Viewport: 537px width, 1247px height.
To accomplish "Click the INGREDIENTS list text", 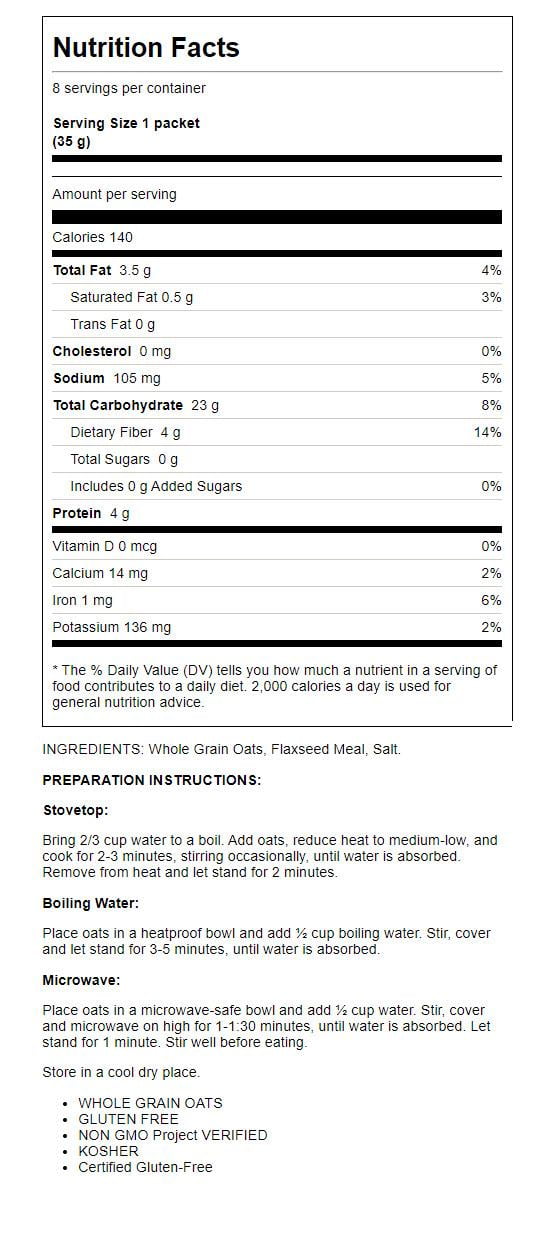I will (x=222, y=749).
